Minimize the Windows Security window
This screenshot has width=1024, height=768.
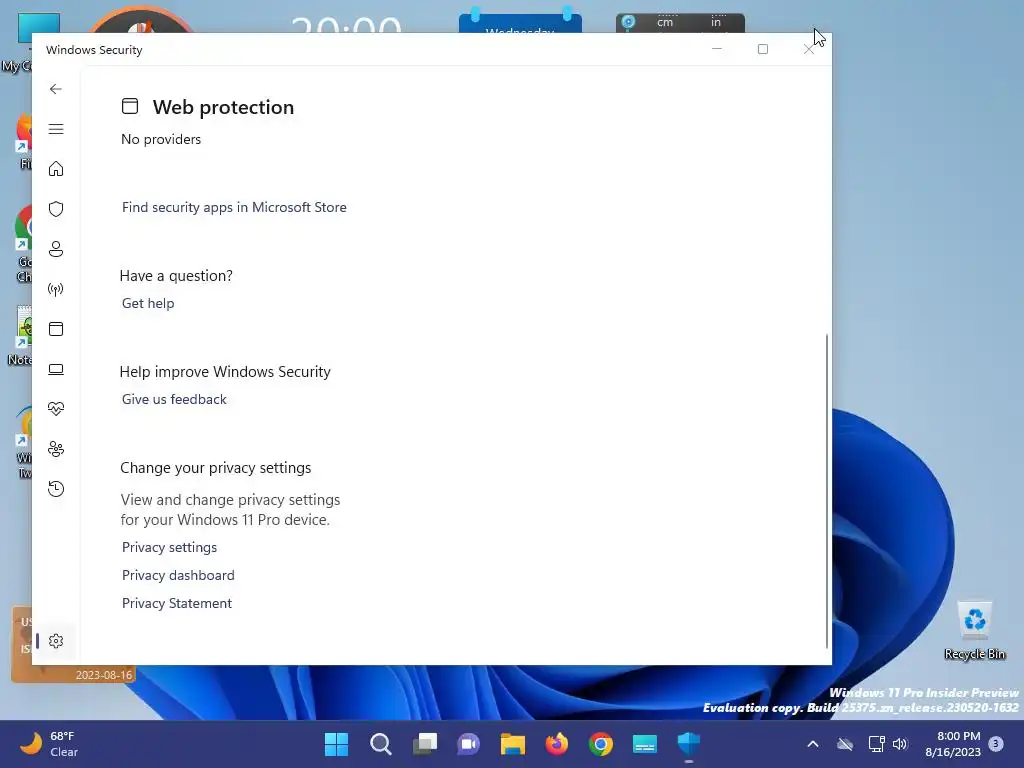pos(716,49)
